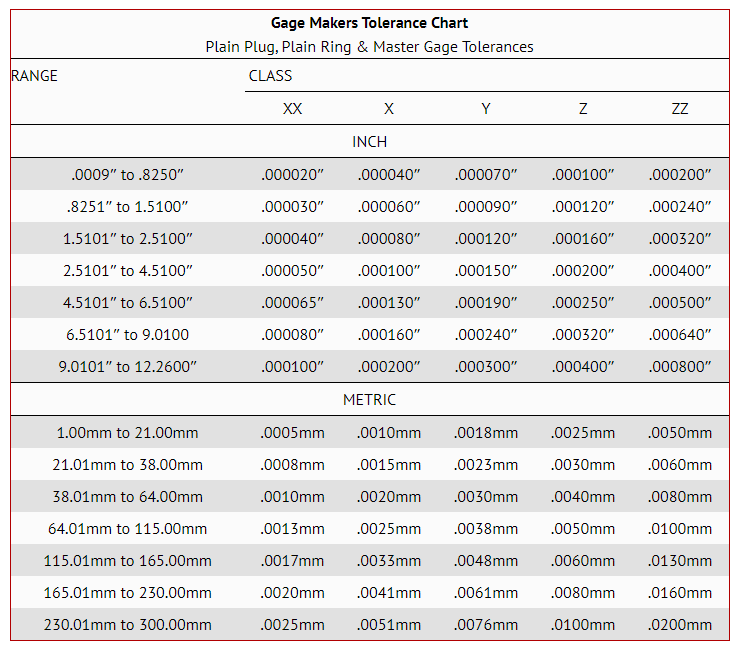Select the 230.01mm to 300.00mm range cell
The width and height of the screenshot is (740, 652).
pos(127,625)
